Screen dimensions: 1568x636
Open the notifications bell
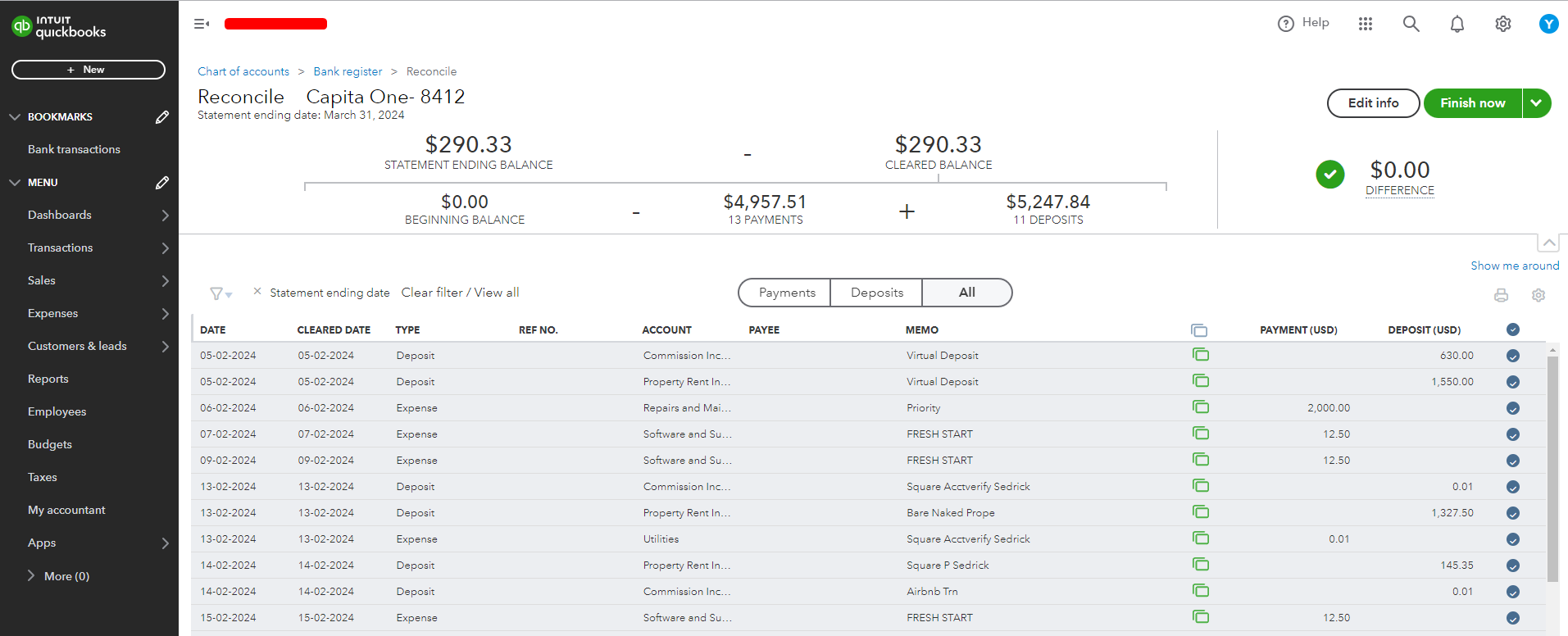[1457, 24]
